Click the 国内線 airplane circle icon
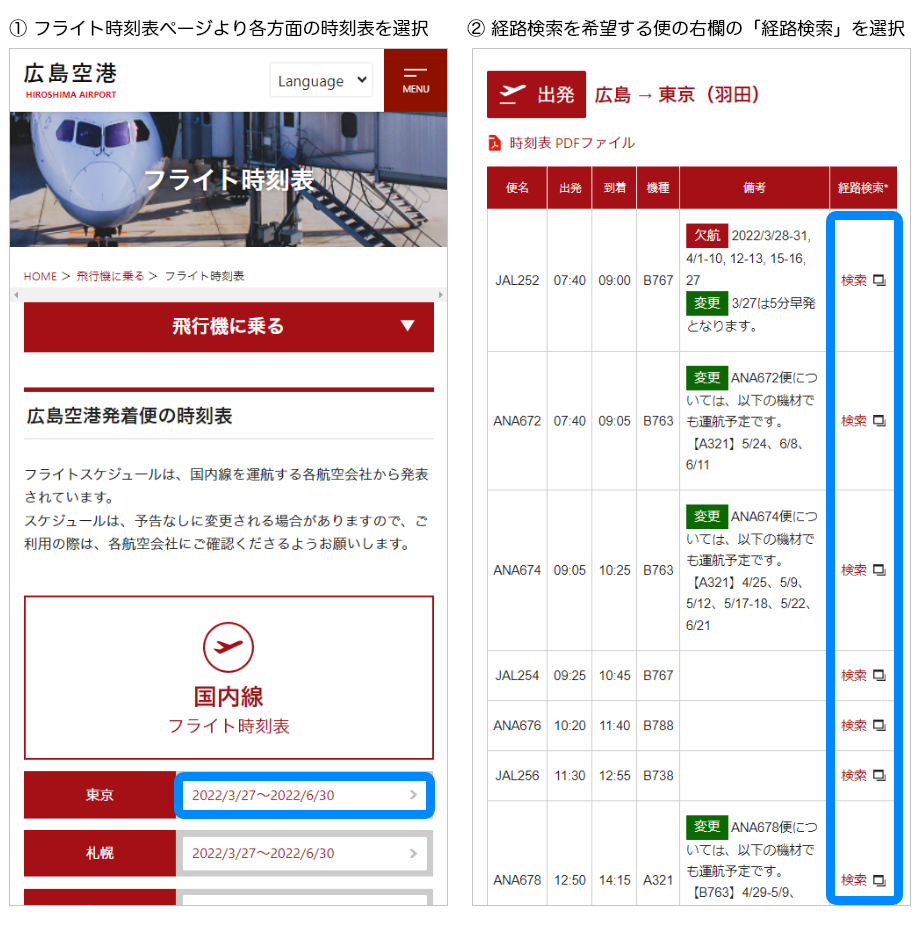This screenshot has height=925, width=920. (228, 647)
